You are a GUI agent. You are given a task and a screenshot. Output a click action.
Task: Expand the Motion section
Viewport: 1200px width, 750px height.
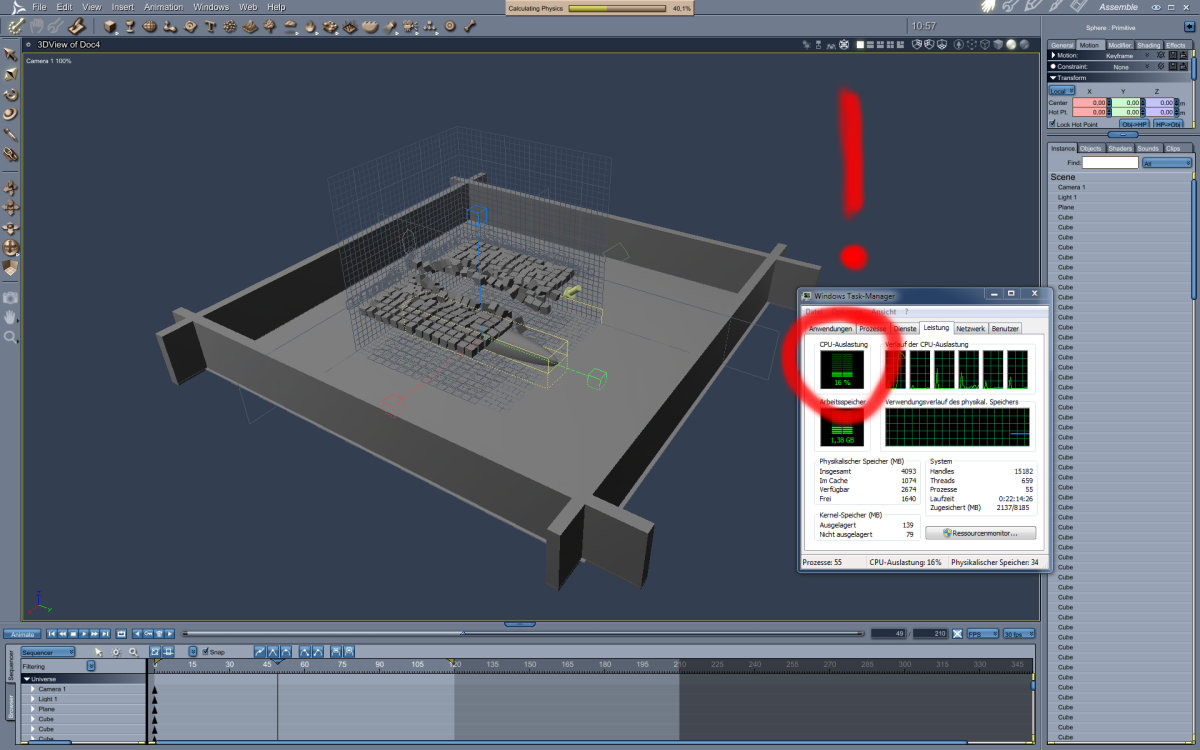coord(1053,55)
